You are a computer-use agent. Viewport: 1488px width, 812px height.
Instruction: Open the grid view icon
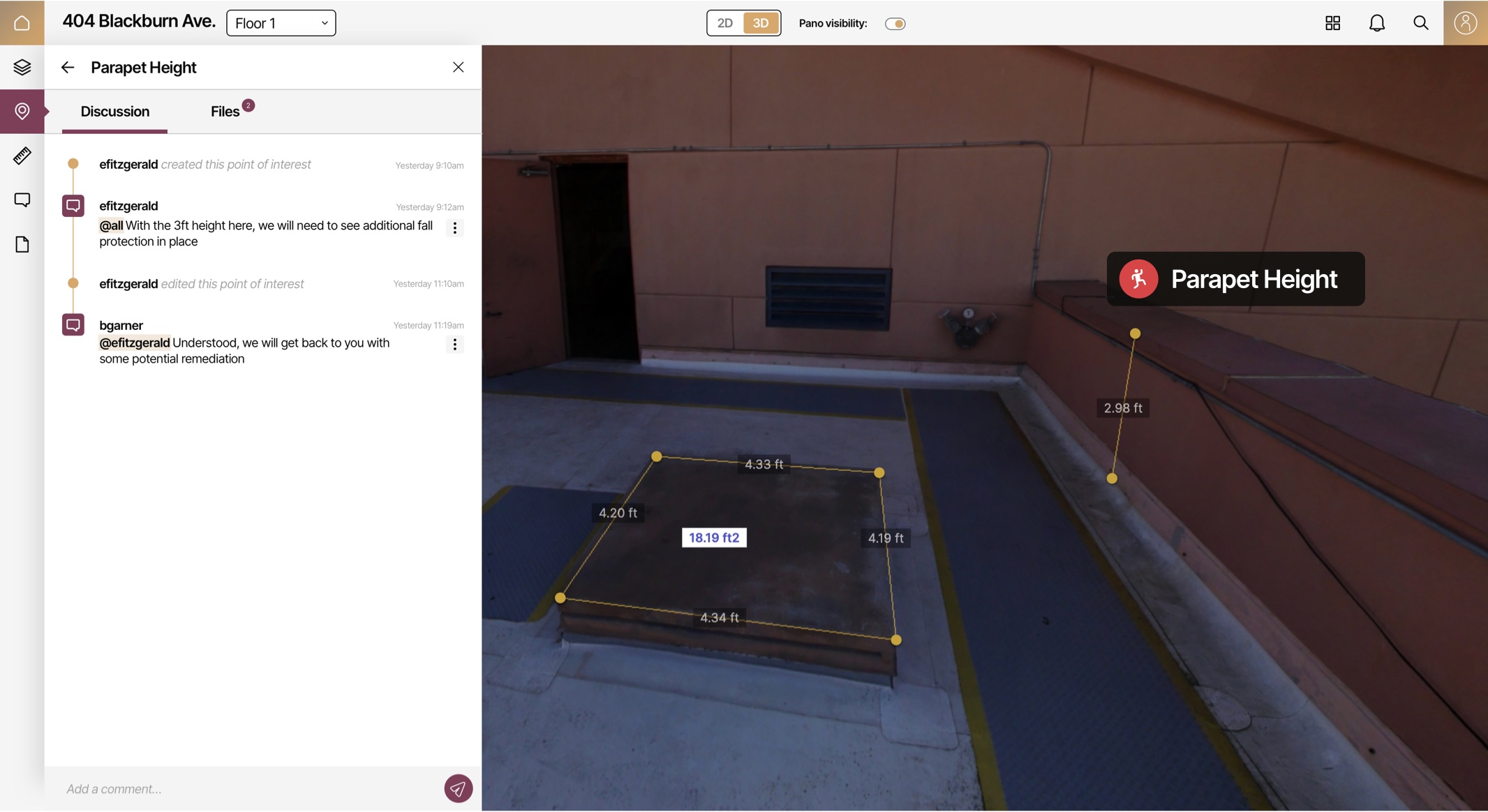pyautogui.click(x=1332, y=23)
